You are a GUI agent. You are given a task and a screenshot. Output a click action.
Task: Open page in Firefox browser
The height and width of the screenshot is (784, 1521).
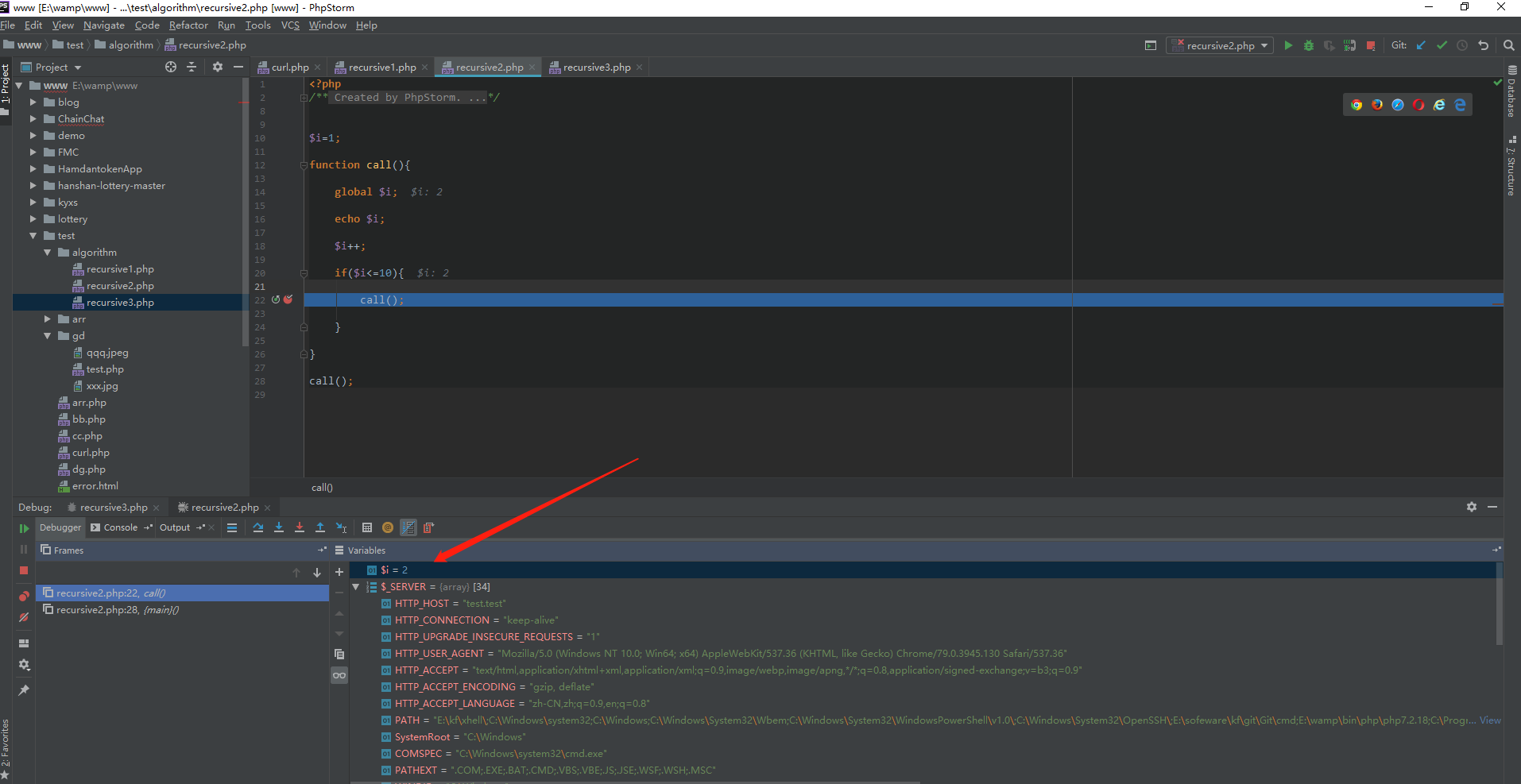pyautogui.click(x=1377, y=105)
